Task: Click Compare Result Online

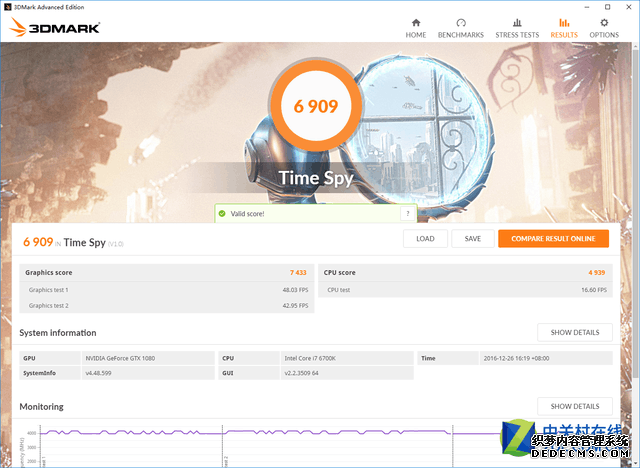Action: pos(553,239)
